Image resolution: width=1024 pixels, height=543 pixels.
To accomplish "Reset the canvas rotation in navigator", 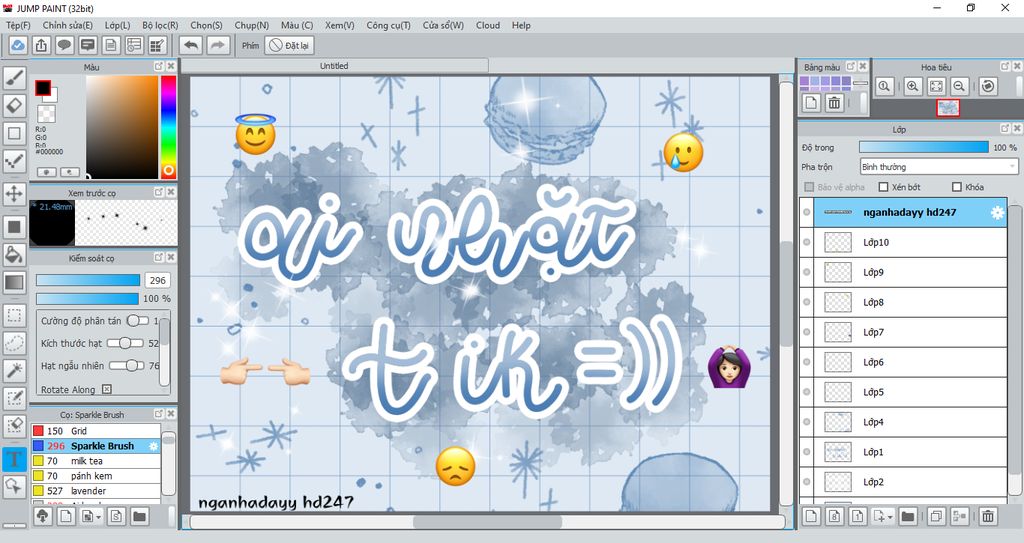I will pos(988,86).
